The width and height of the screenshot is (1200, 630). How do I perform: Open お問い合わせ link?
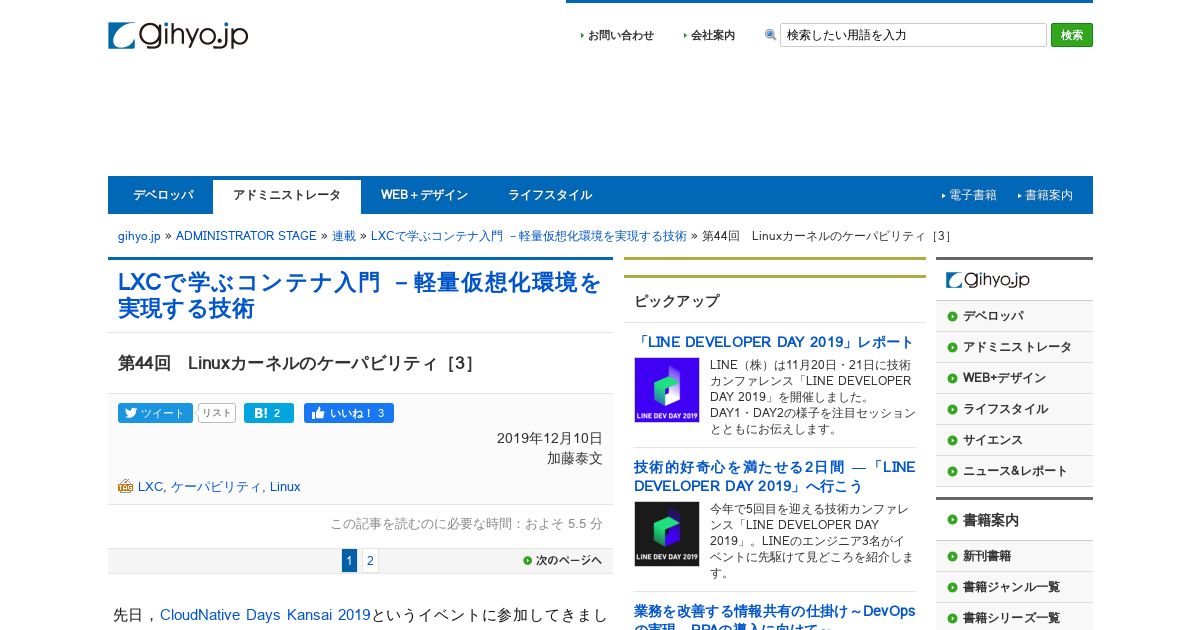[x=620, y=35]
